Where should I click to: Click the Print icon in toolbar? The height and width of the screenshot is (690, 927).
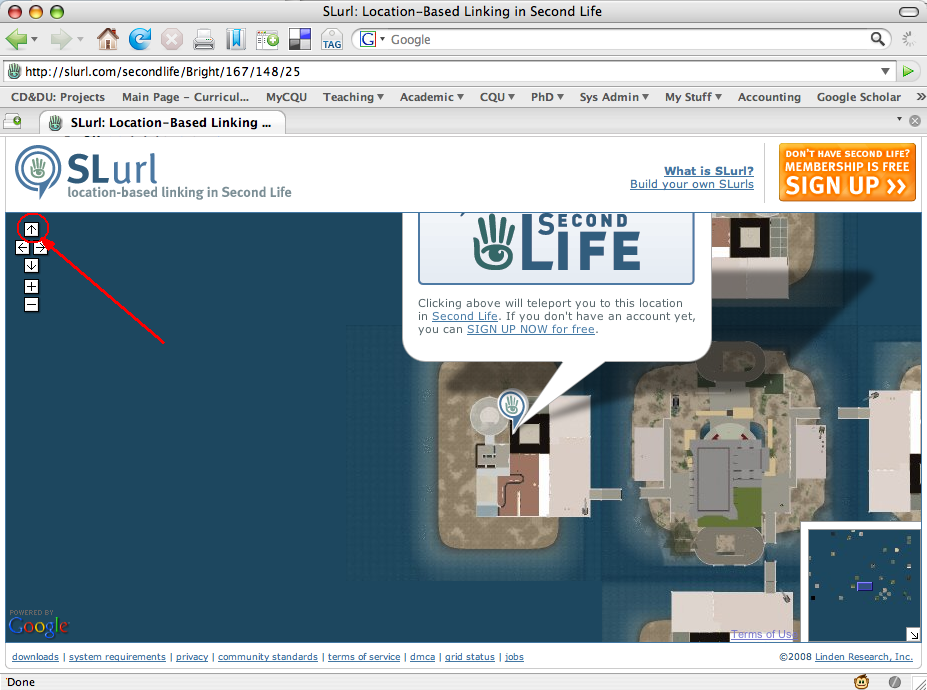(x=204, y=39)
